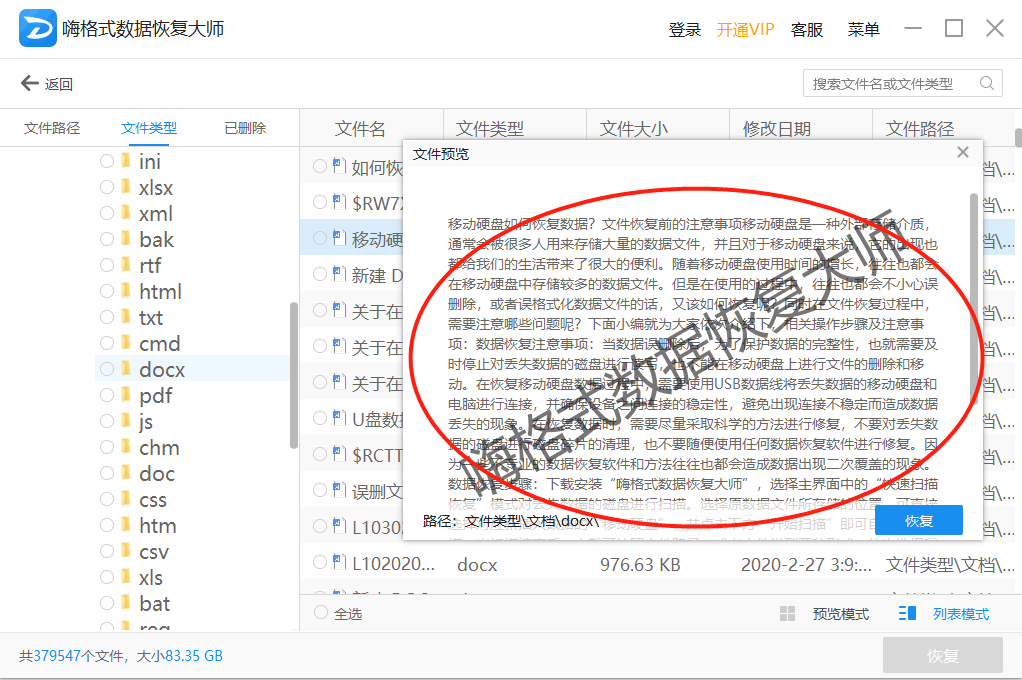Click the doc folder icon
1022x680 pixels.
[x=126, y=473]
